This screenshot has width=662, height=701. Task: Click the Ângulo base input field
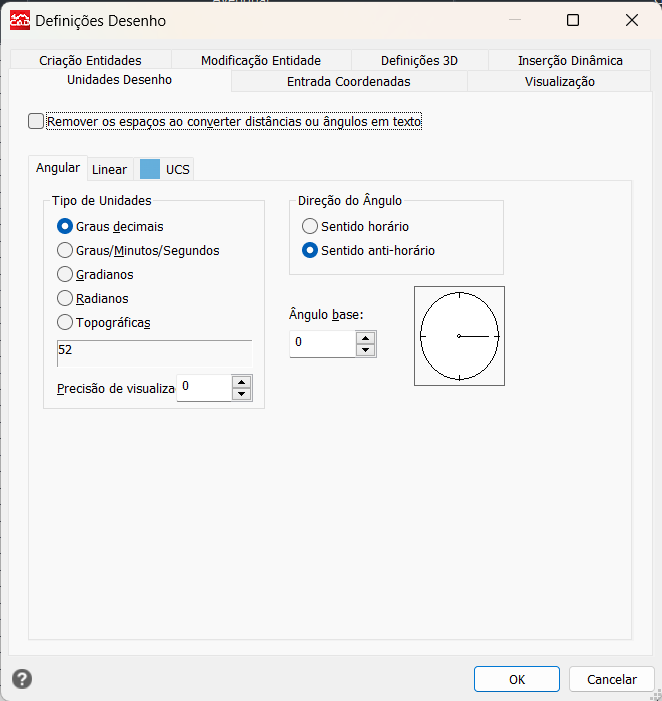[x=322, y=343]
